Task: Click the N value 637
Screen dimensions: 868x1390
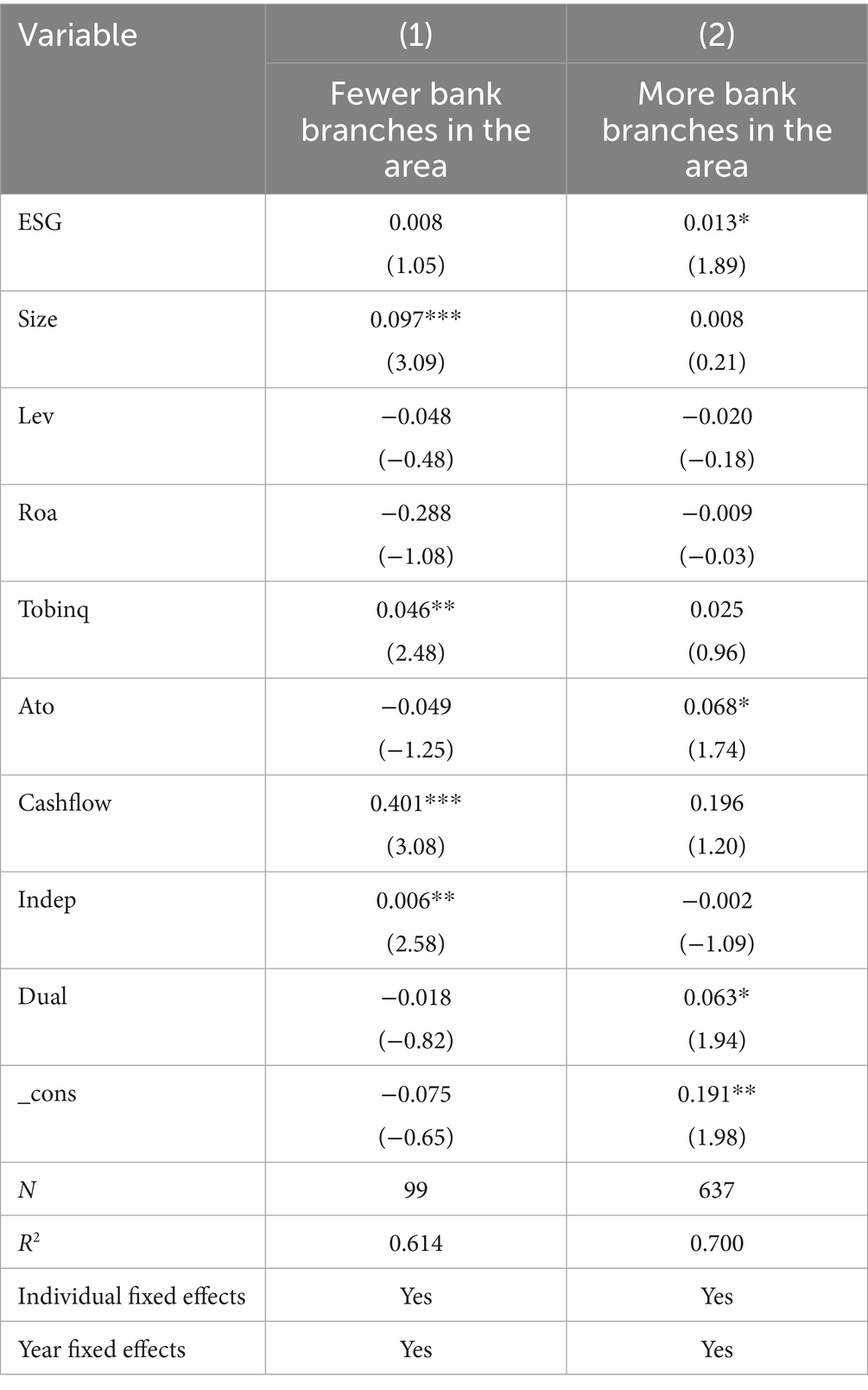Action: coord(717,1190)
